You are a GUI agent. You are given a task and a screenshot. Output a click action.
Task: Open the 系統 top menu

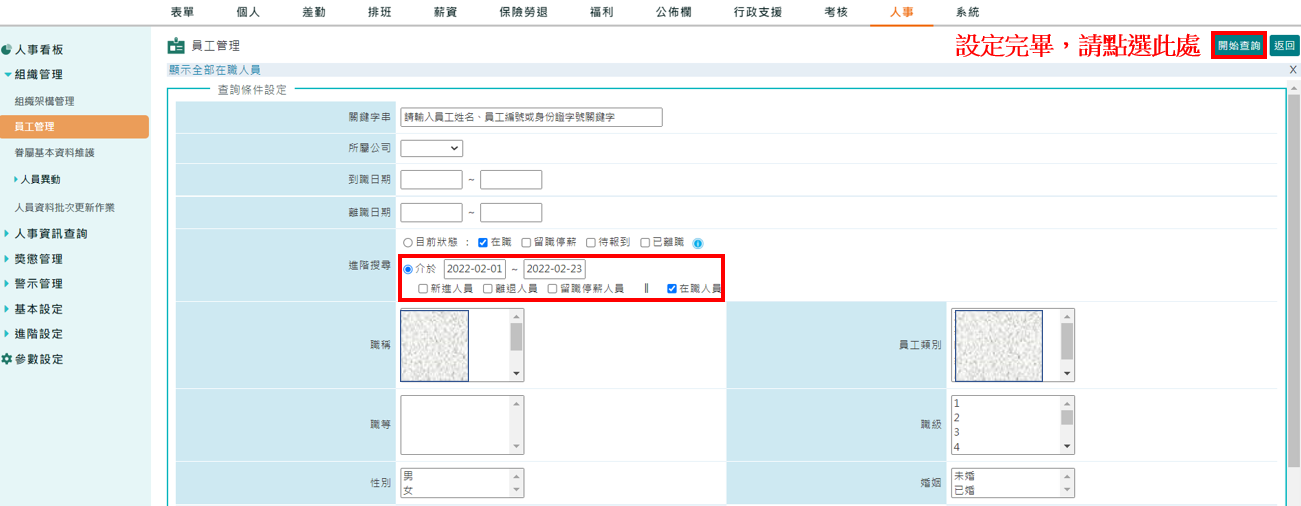pos(967,12)
